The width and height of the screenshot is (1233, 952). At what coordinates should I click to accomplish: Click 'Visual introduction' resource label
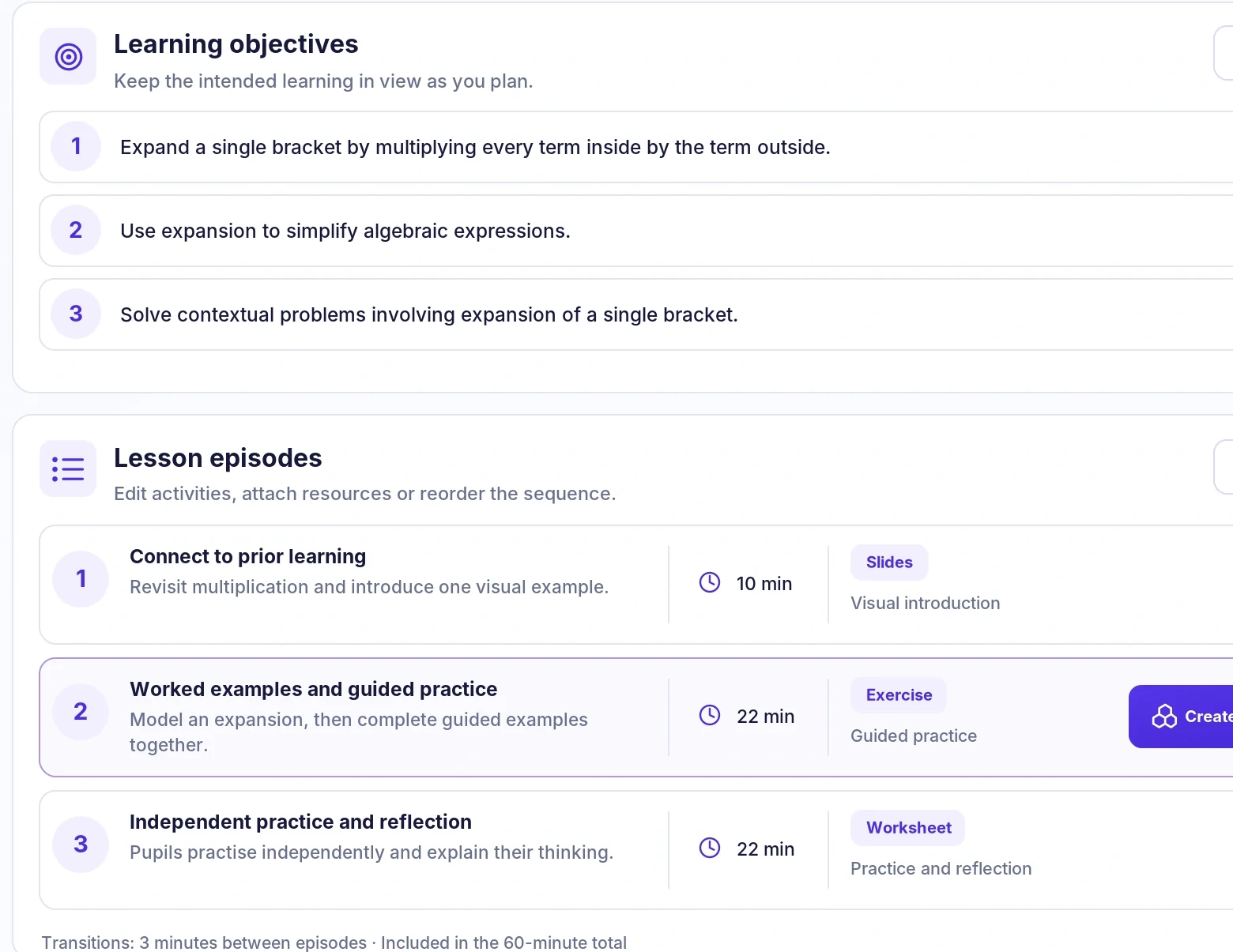click(x=925, y=604)
